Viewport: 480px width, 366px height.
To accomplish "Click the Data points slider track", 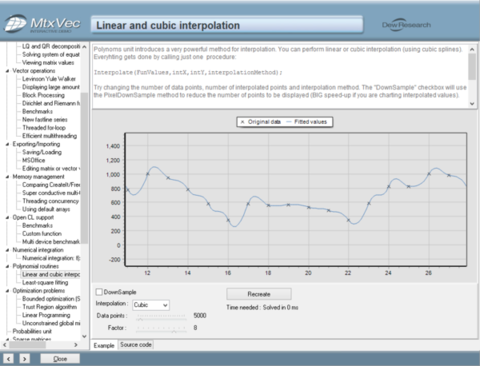I will 161,316.
